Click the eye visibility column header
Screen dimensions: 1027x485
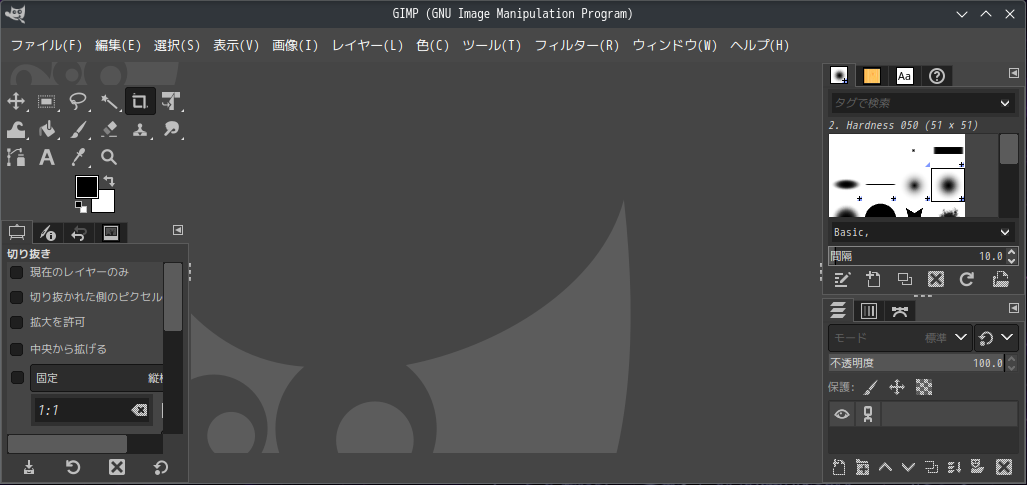(842, 414)
